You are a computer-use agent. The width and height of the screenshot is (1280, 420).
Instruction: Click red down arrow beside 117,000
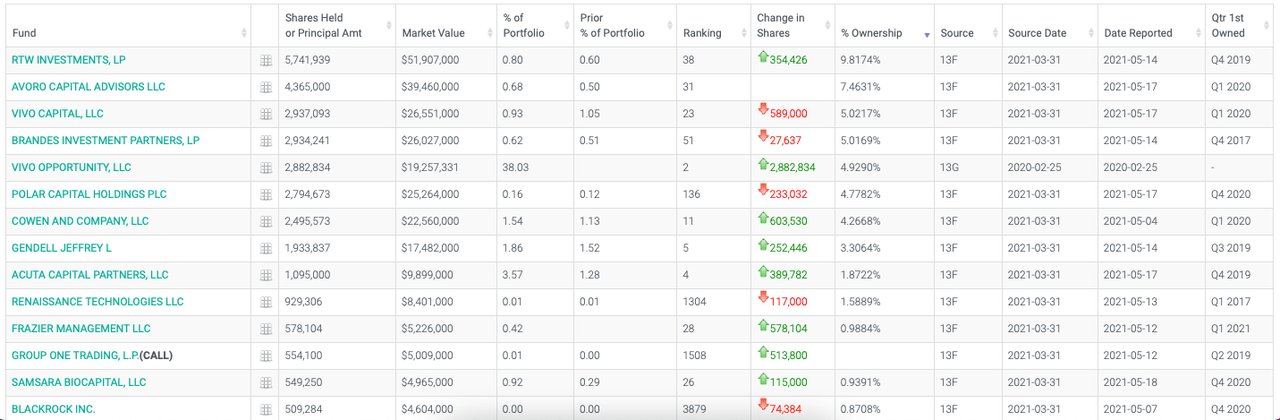[763, 299]
